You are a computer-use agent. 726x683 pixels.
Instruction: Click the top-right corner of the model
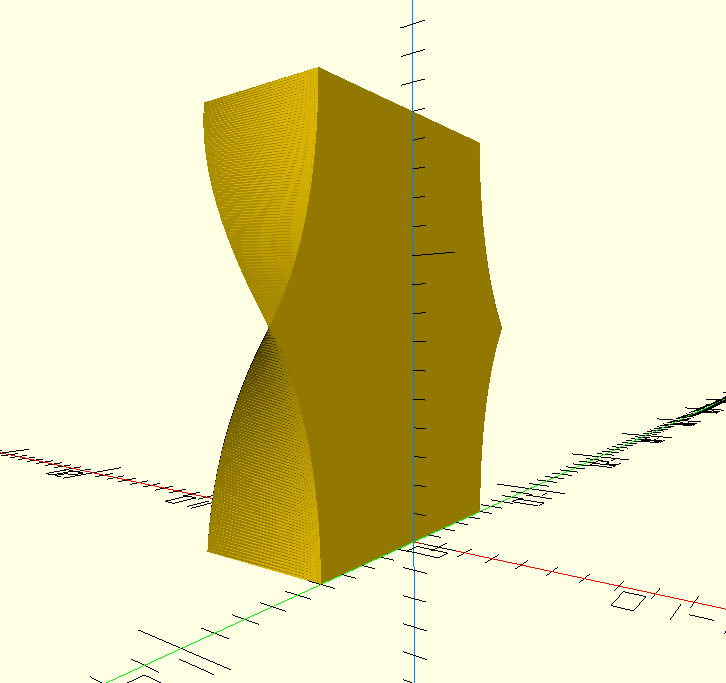(479, 143)
